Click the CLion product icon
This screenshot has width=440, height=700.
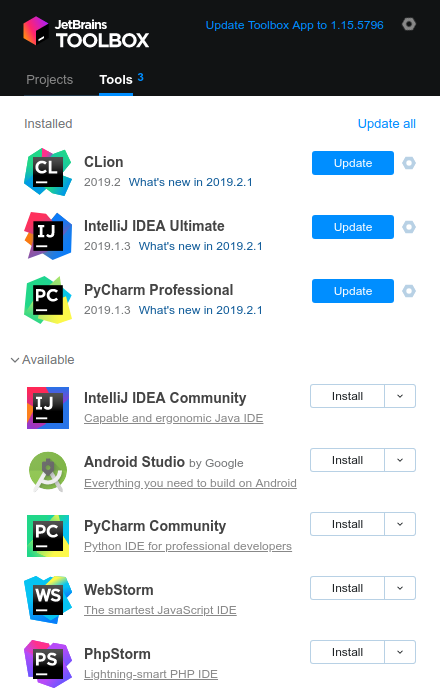coord(48,172)
